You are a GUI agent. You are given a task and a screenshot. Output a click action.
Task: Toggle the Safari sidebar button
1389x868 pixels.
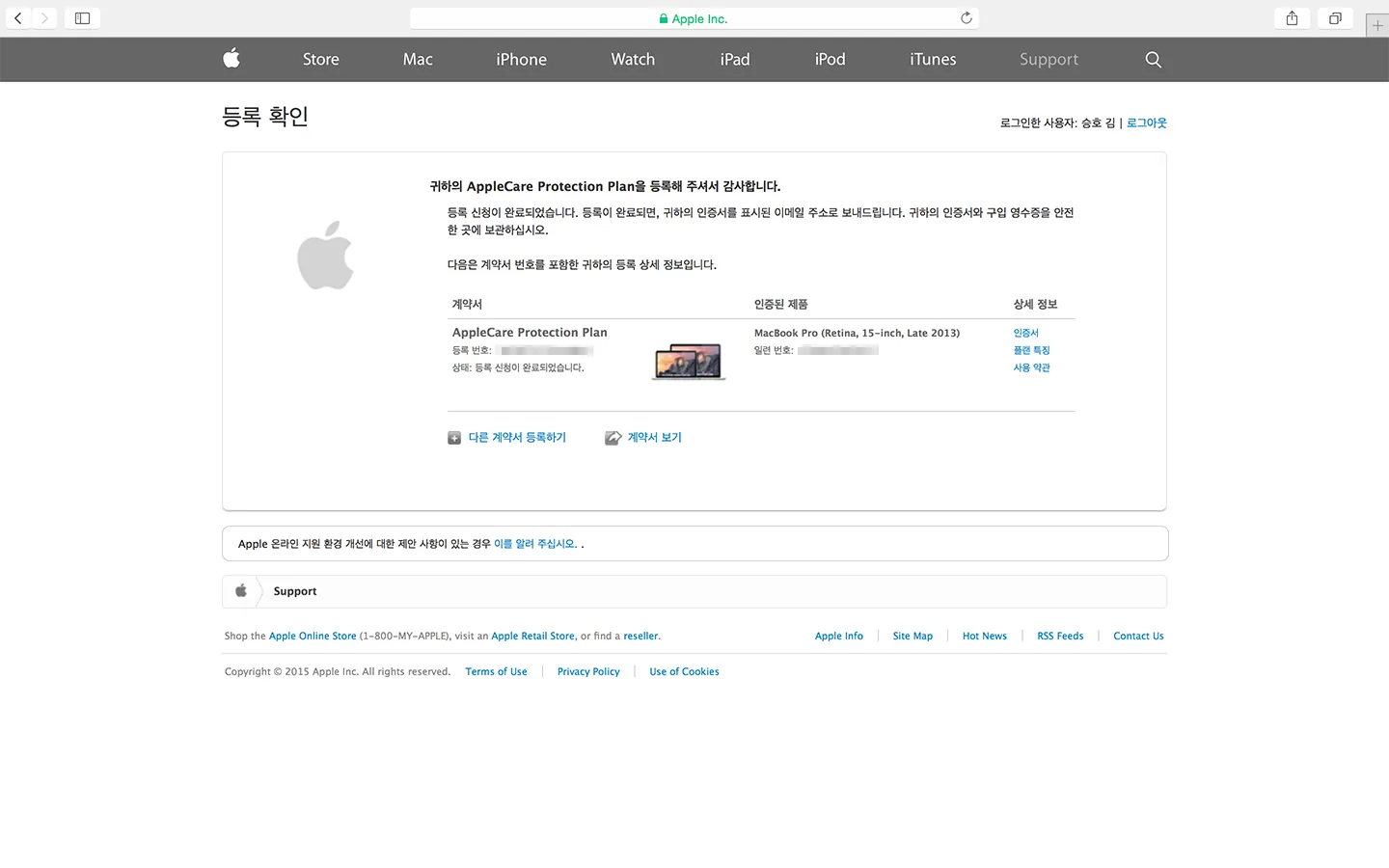pyautogui.click(x=83, y=18)
